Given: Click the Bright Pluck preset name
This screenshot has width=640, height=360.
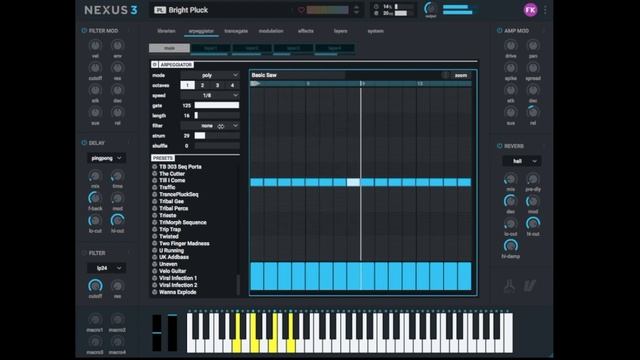Looking at the screenshot, I should [x=188, y=10].
